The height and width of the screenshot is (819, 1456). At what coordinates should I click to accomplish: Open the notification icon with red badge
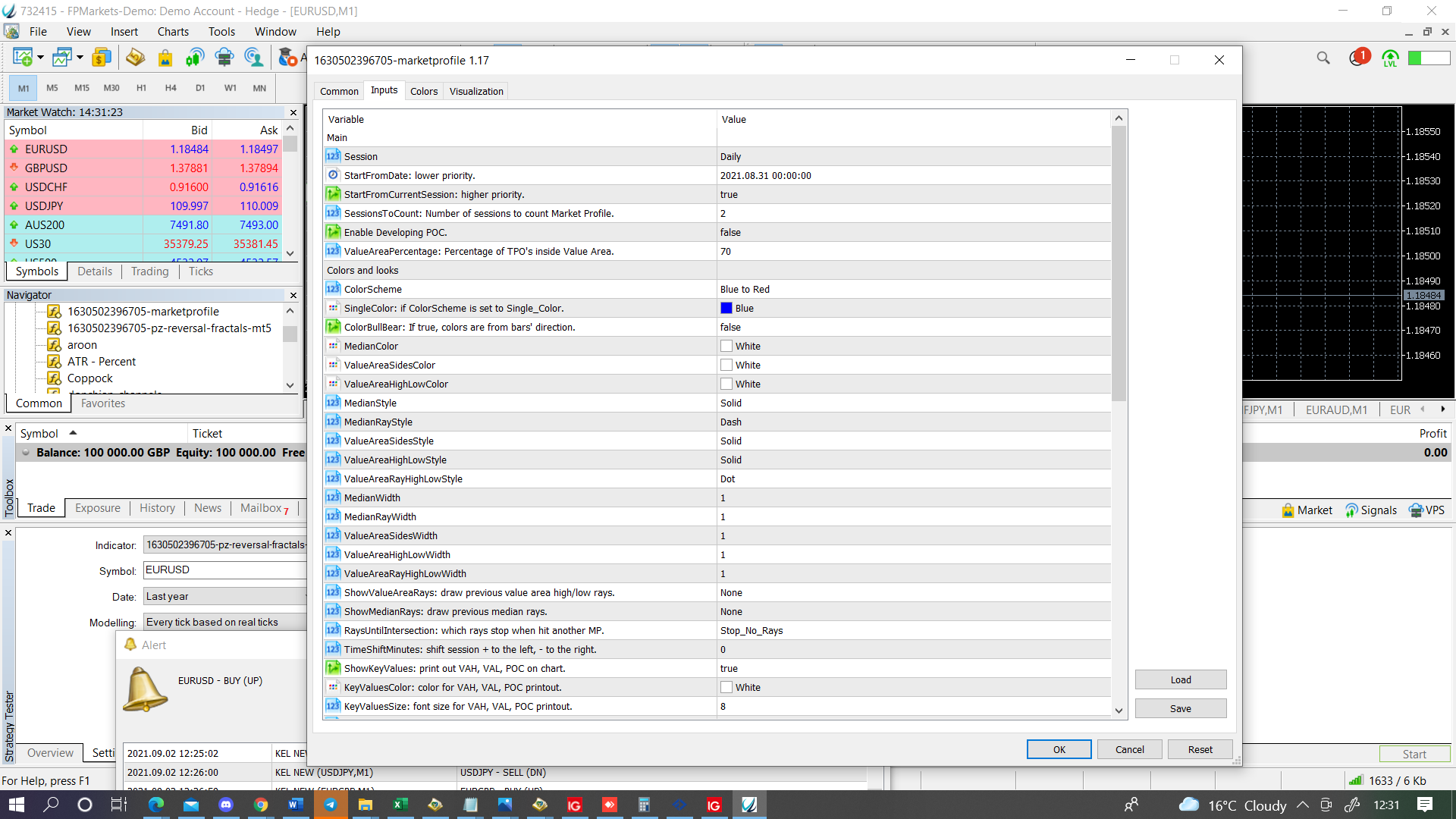(x=1359, y=58)
